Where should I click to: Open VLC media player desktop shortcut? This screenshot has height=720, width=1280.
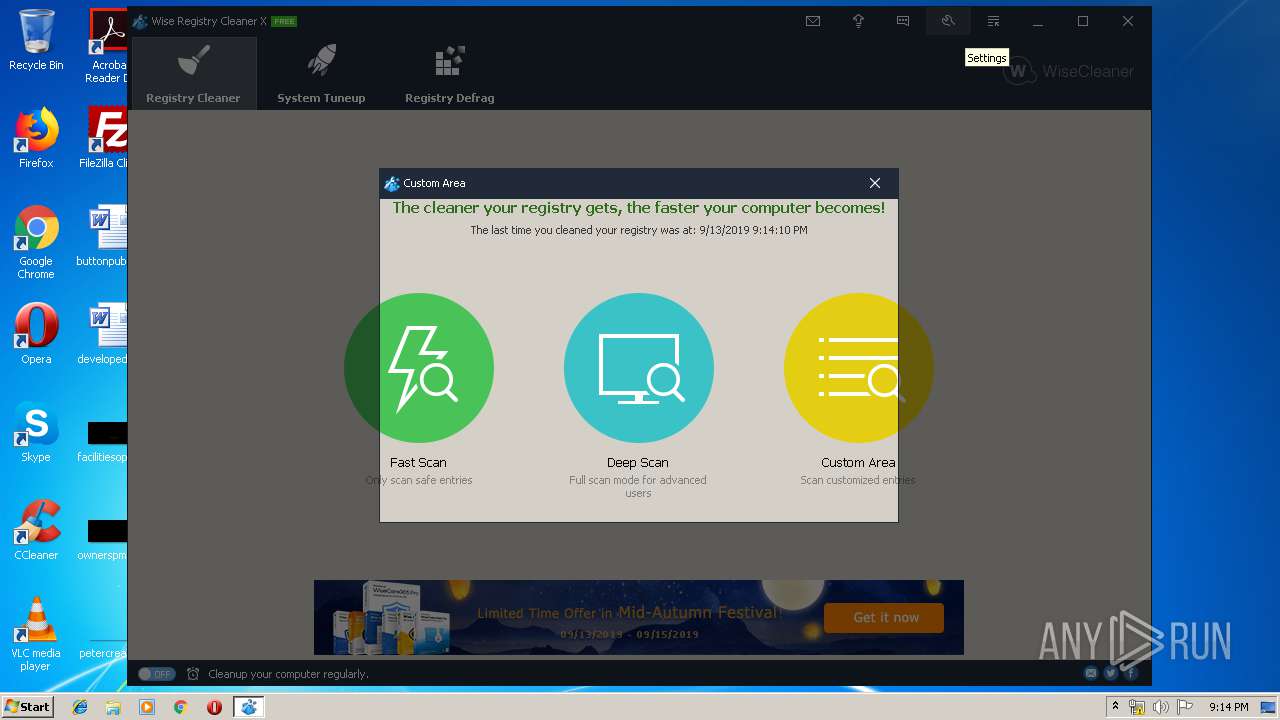point(36,634)
